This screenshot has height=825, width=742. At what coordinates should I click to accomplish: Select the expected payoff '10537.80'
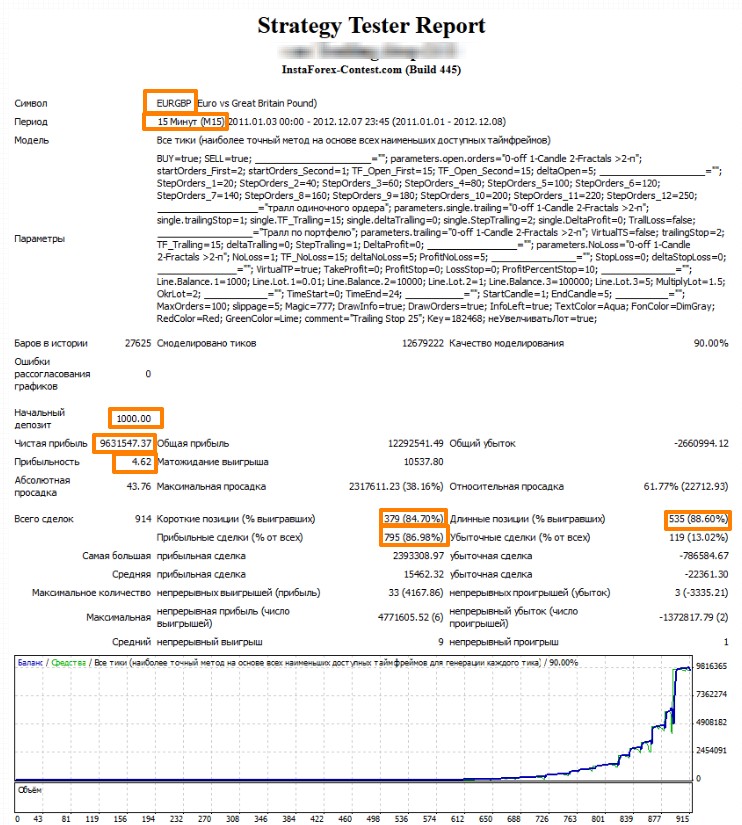pos(424,461)
